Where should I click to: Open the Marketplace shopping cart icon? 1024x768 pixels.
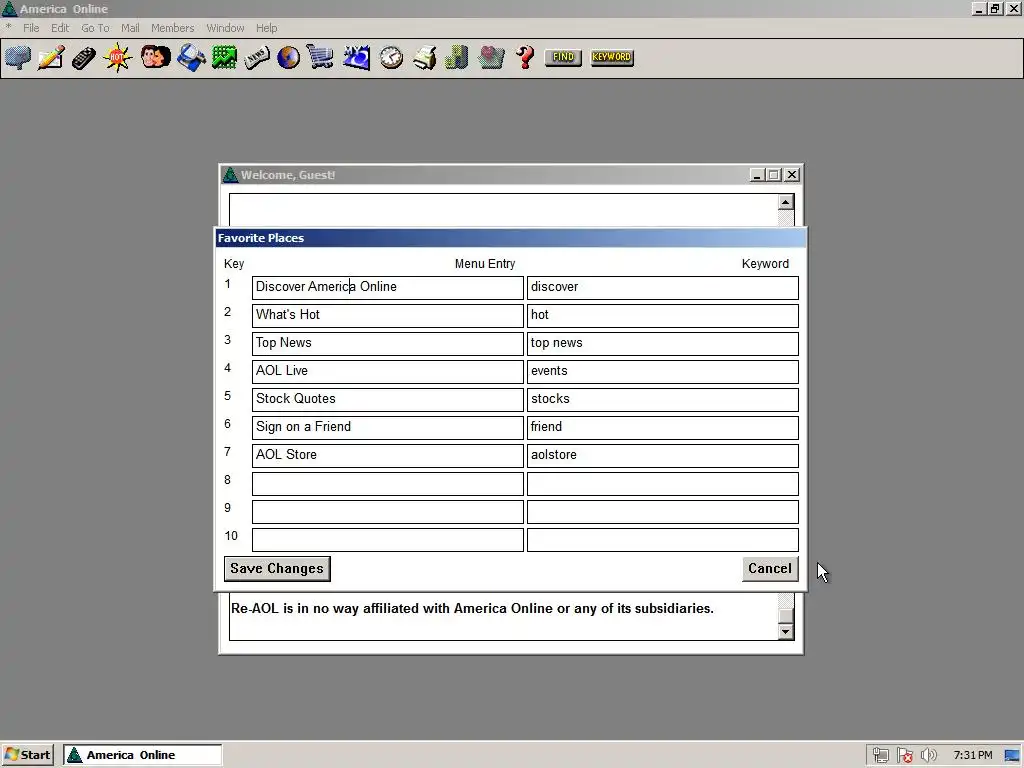tap(320, 57)
